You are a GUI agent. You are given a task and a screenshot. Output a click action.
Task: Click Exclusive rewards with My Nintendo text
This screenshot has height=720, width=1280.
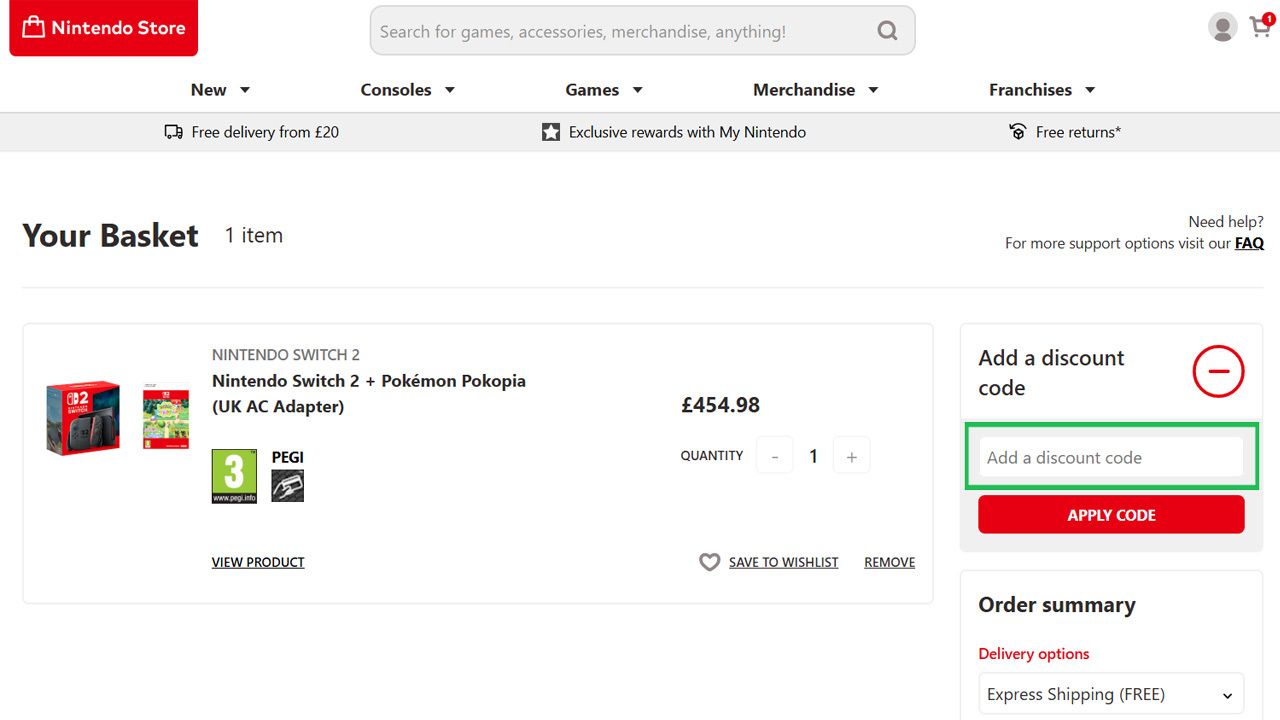(687, 132)
